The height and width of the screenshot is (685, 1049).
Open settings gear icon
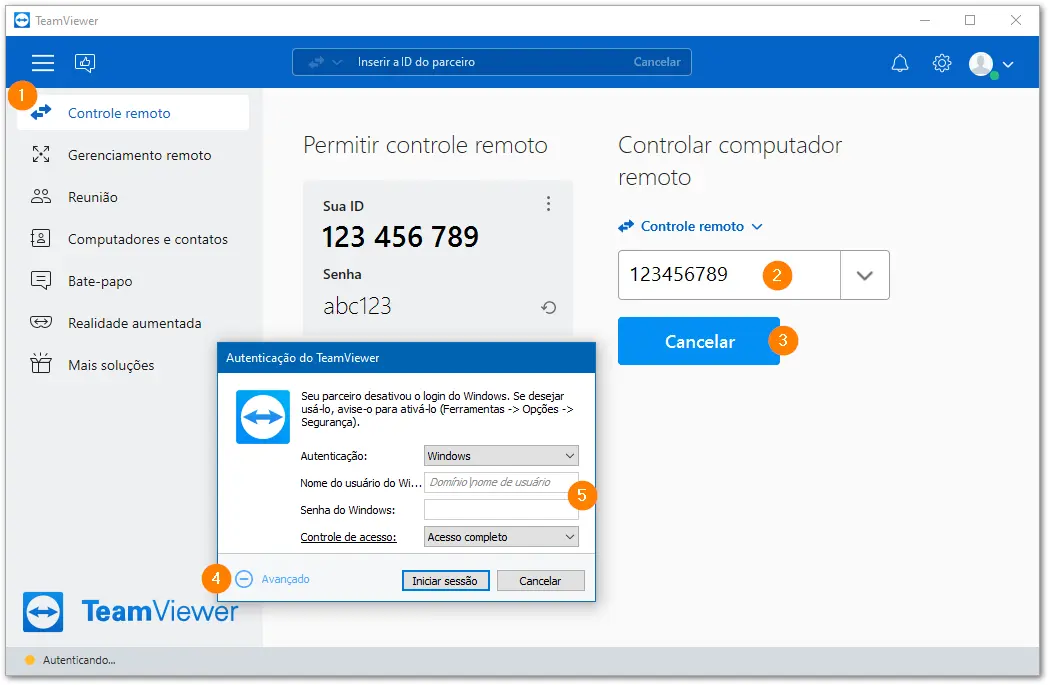(x=942, y=63)
